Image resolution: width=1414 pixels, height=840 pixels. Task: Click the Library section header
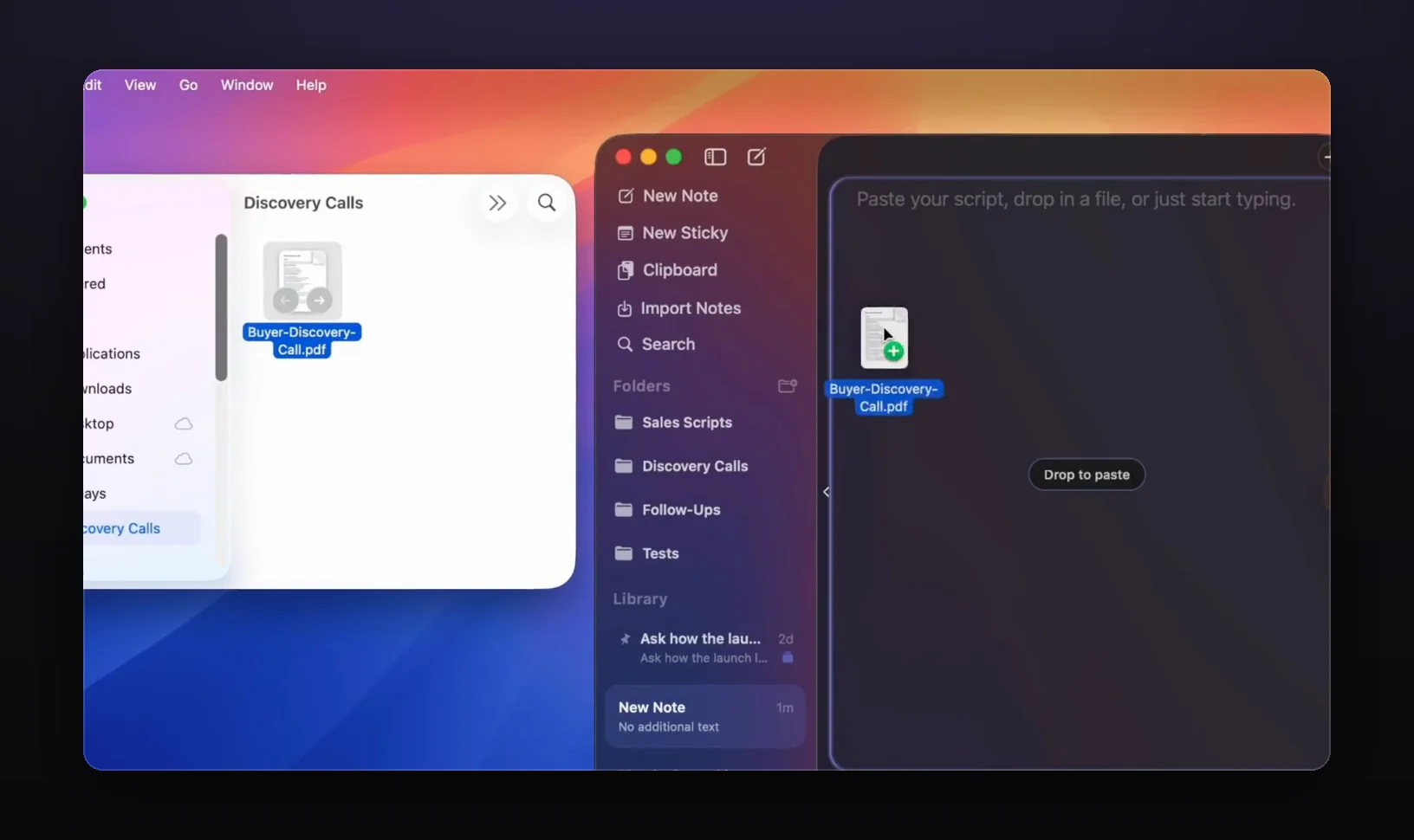[x=640, y=599]
